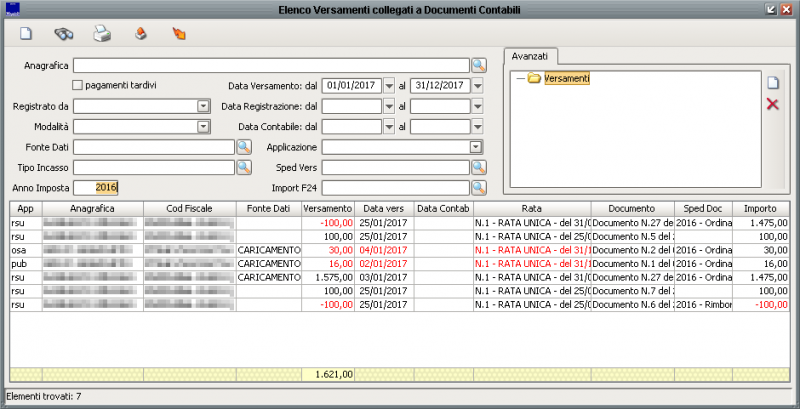Click the Data vers column header
Screen dimensions: 800x409
pyautogui.click(x=383, y=208)
